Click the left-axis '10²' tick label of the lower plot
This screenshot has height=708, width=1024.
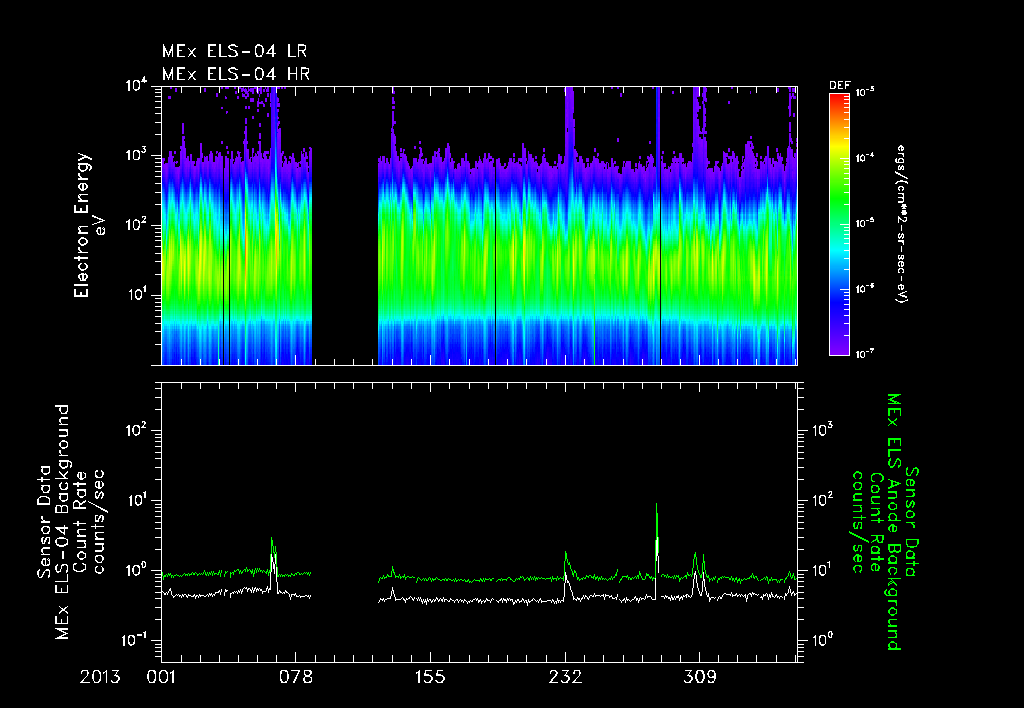point(138,431)
